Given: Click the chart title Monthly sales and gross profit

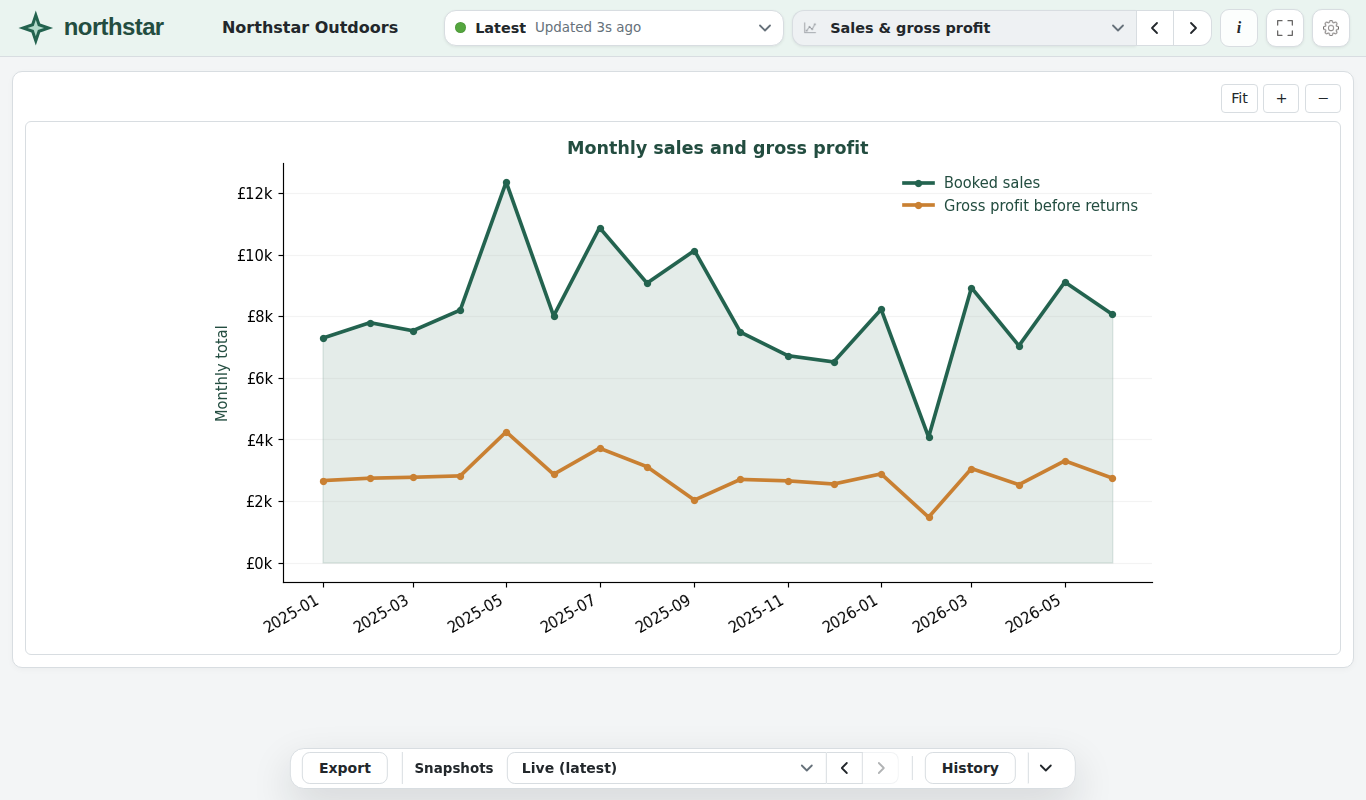Looking at the screenshot, I should tap(718, 148).
